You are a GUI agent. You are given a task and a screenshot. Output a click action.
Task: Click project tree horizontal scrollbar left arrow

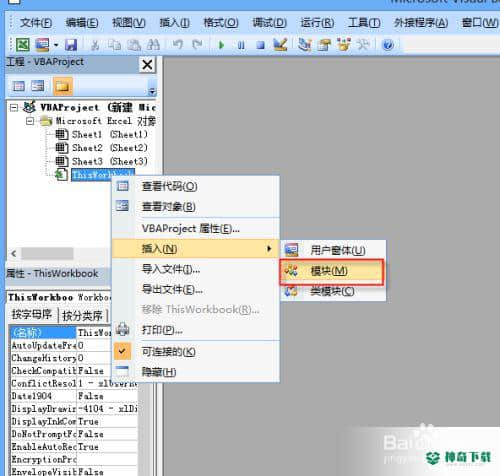click(x=14, y=254)
